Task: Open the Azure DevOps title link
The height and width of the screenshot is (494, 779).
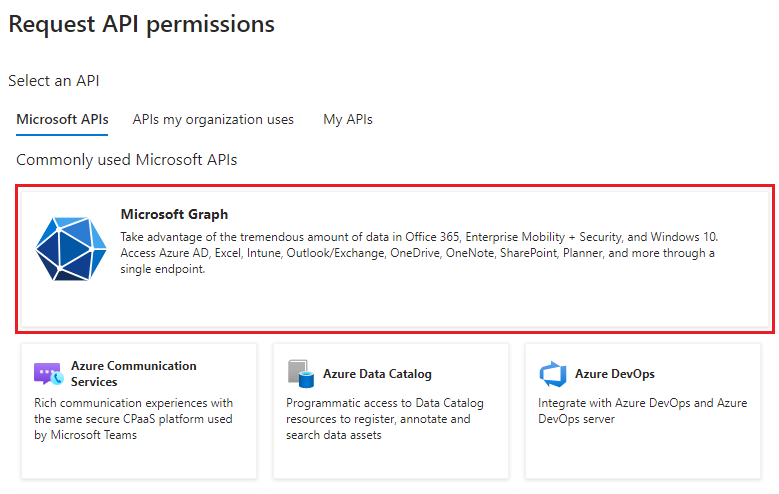Action: pyautogui.click(x=614, y=374)
